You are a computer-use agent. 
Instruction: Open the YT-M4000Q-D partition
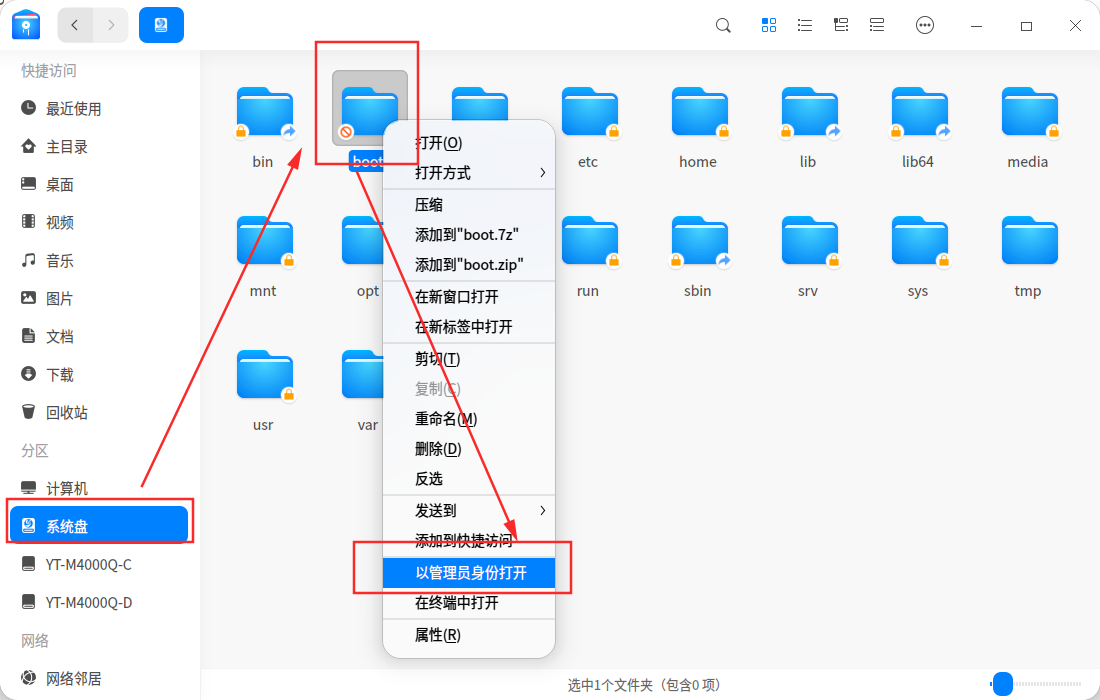pyautogui.click(x=99, y=603)
